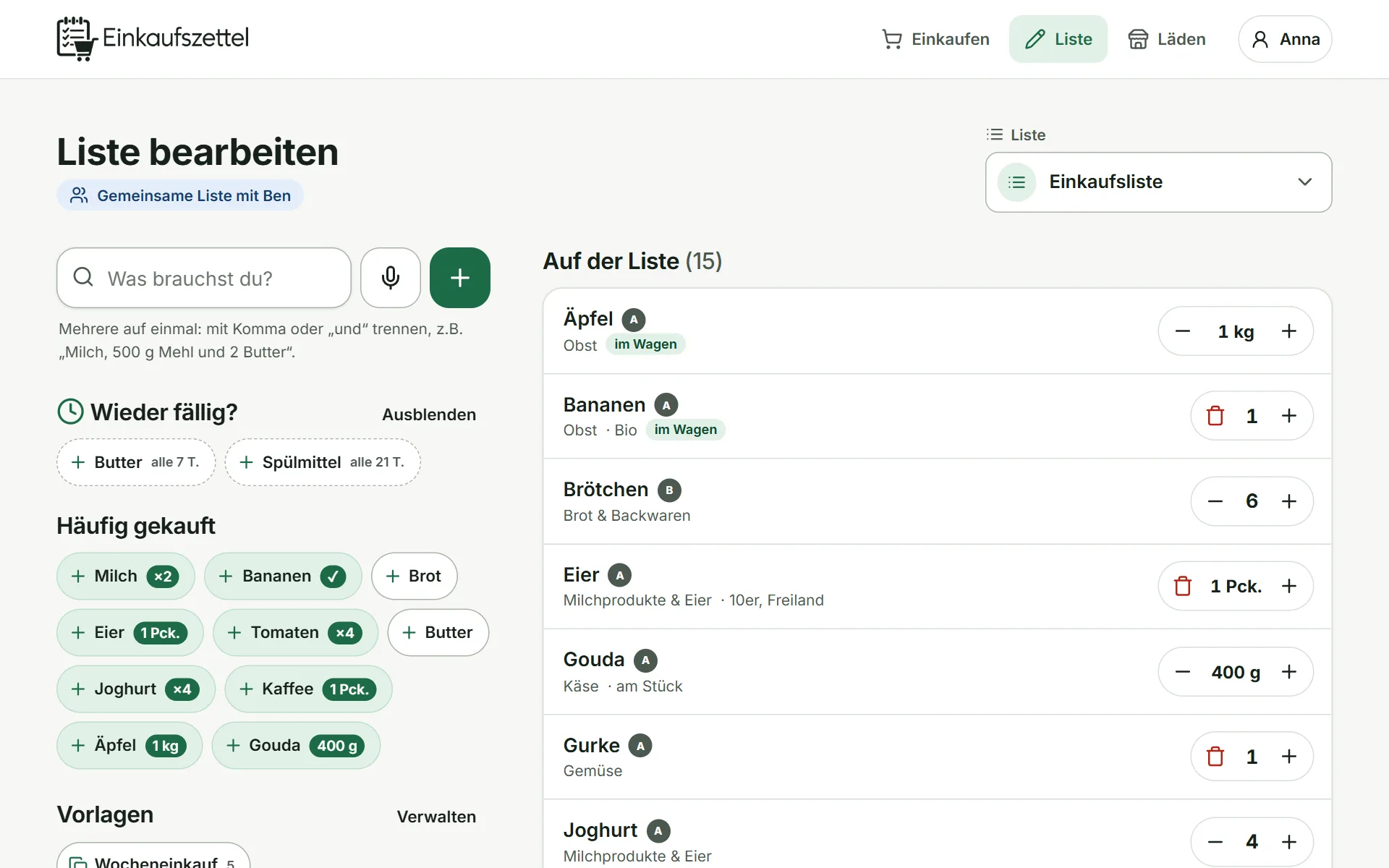Delete Gurke from the list
The height and width of the screenshot is (868, 1389).
(x=1215, y=757)
